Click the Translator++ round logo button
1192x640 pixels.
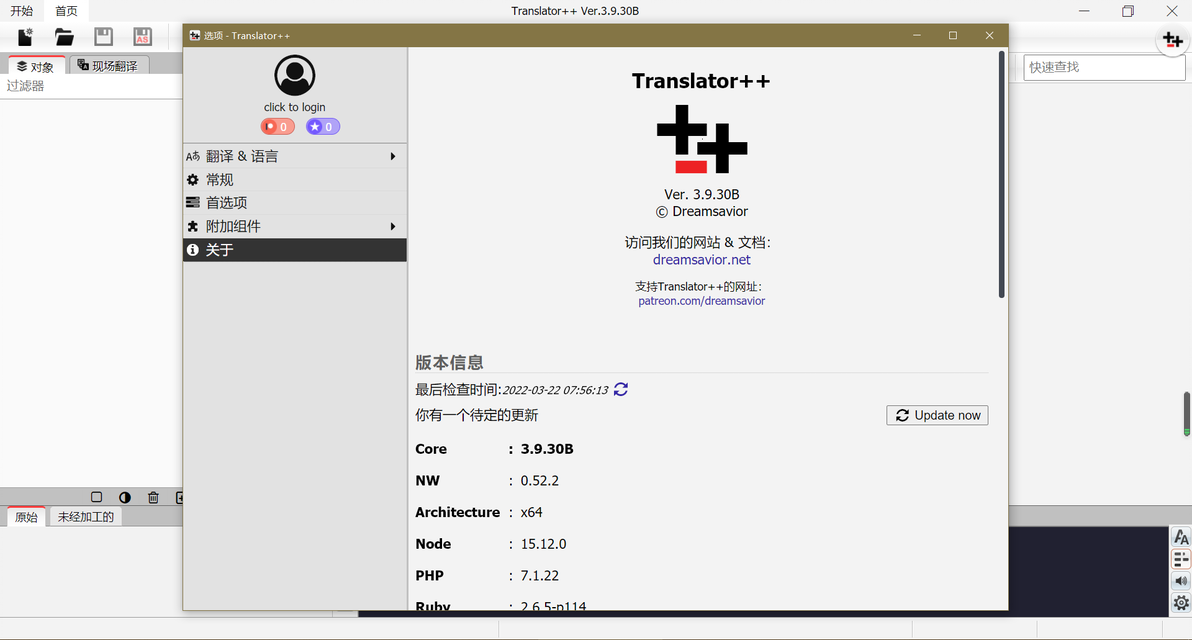1172,40
